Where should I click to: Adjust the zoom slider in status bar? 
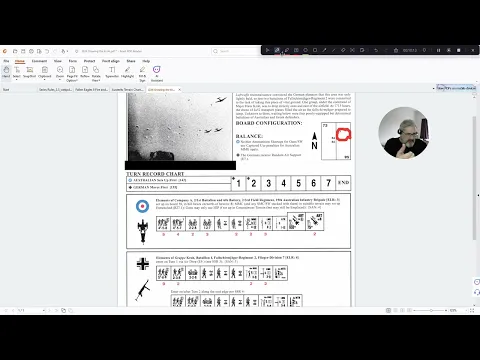point(431,310)
